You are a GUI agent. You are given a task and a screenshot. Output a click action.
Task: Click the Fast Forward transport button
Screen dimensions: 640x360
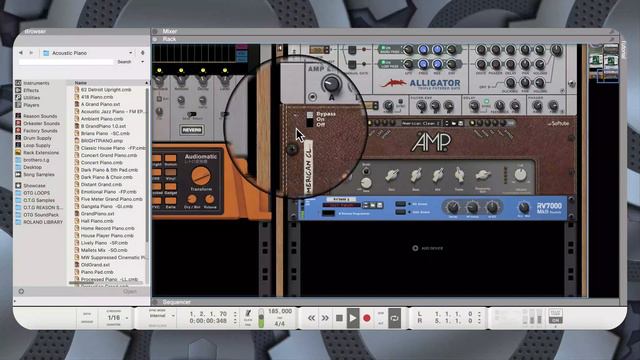coord(325,318)
